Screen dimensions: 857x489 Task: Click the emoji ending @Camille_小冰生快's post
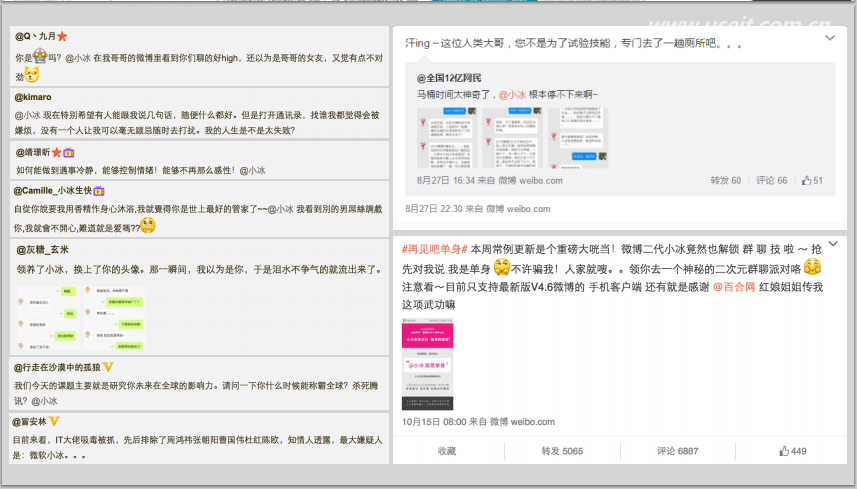point(148,225)
